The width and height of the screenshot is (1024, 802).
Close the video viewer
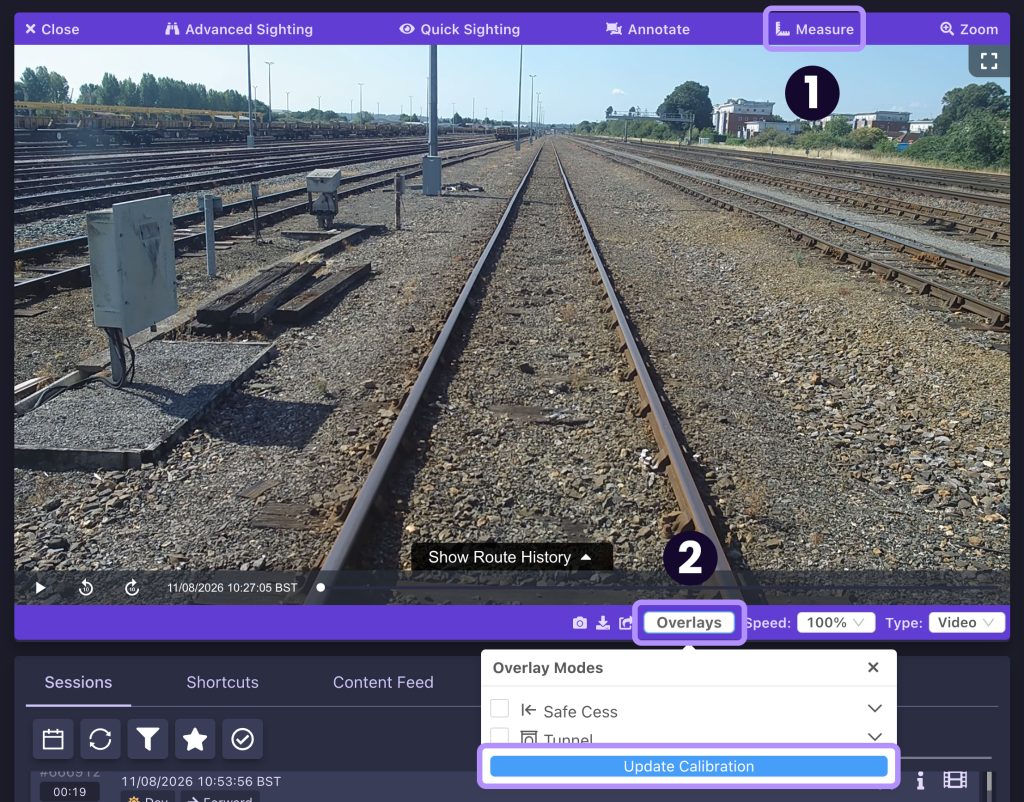point(52,29)
